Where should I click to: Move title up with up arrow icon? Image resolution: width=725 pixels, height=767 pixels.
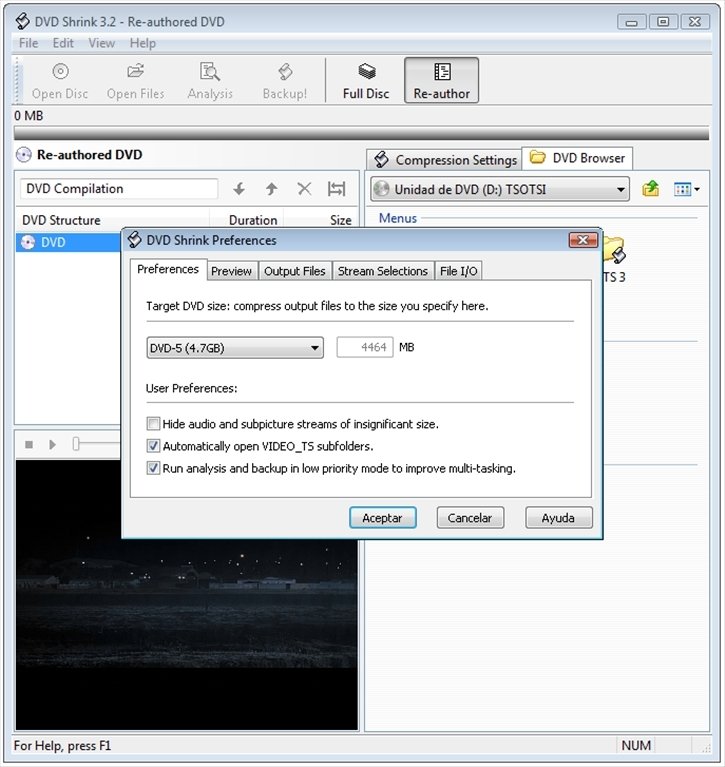(x=272, y=189)
